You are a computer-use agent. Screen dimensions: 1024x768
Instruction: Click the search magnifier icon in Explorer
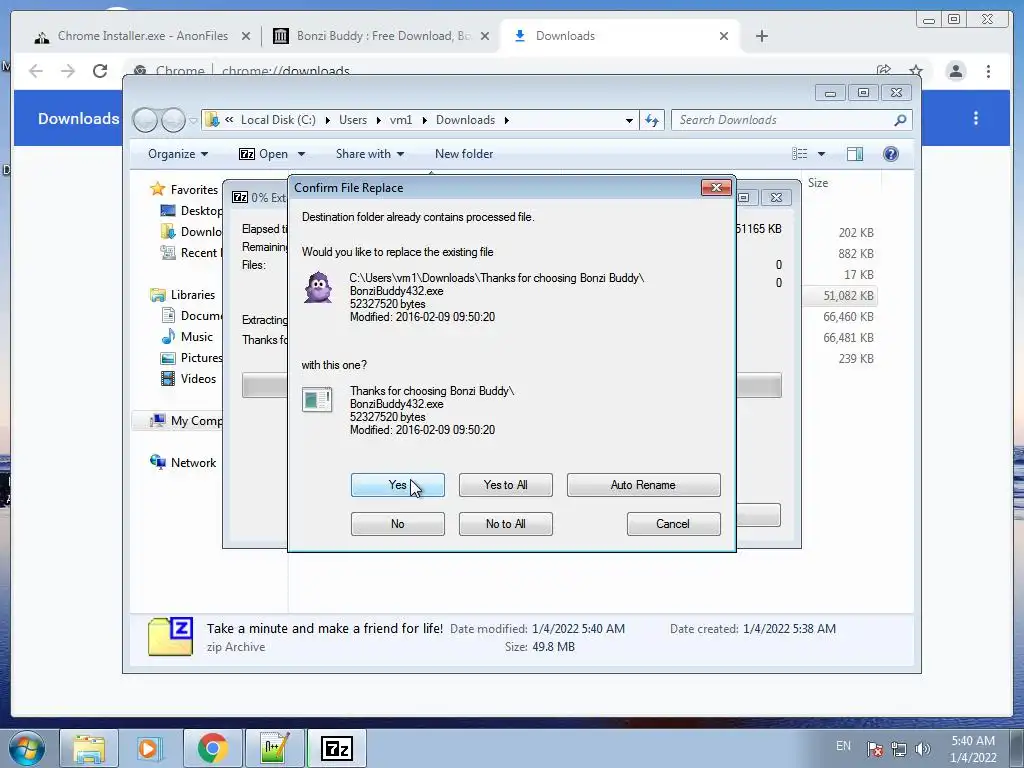tap(900, 120)
